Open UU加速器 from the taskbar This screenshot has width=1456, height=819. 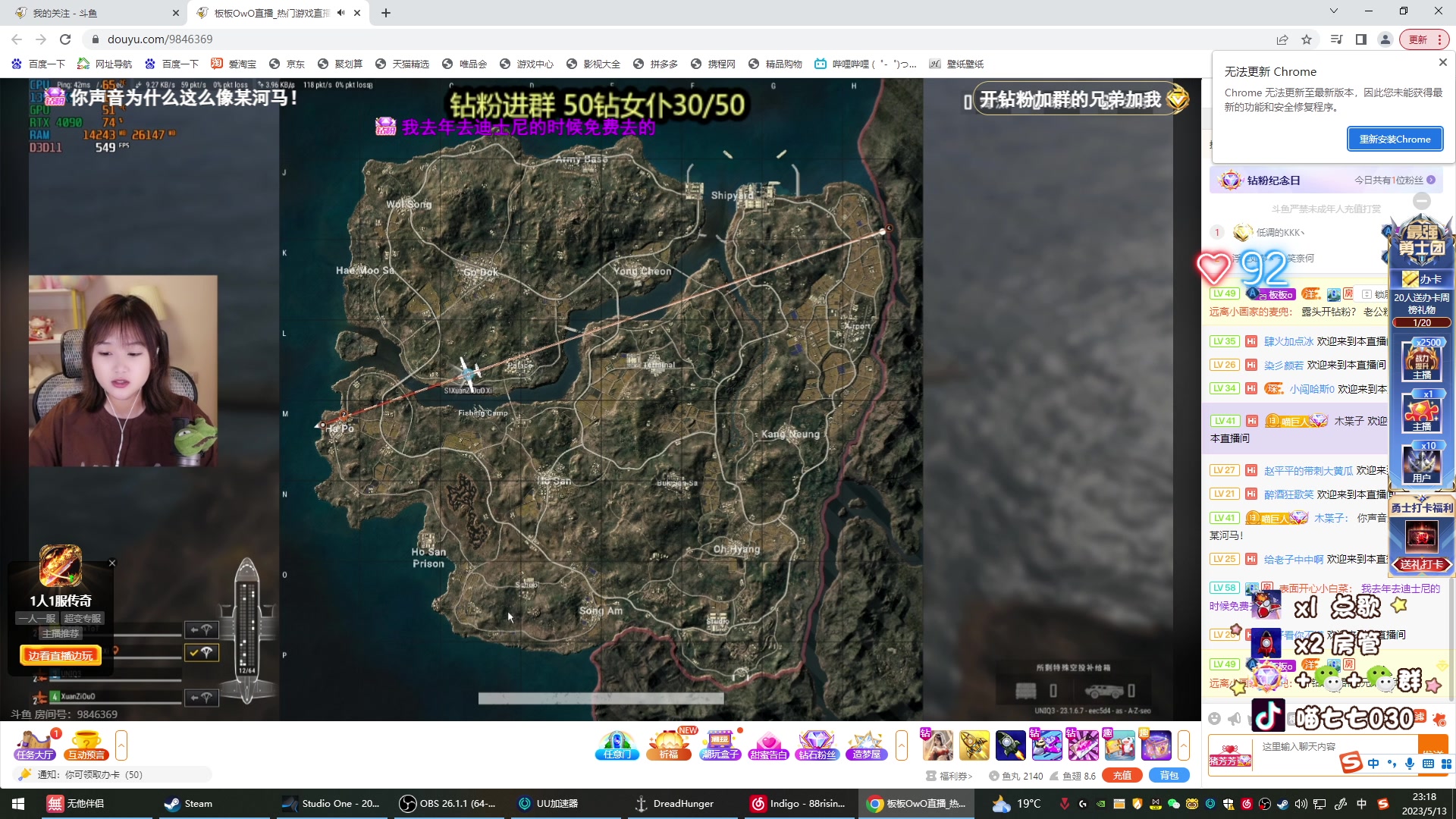tap(548, 804)
